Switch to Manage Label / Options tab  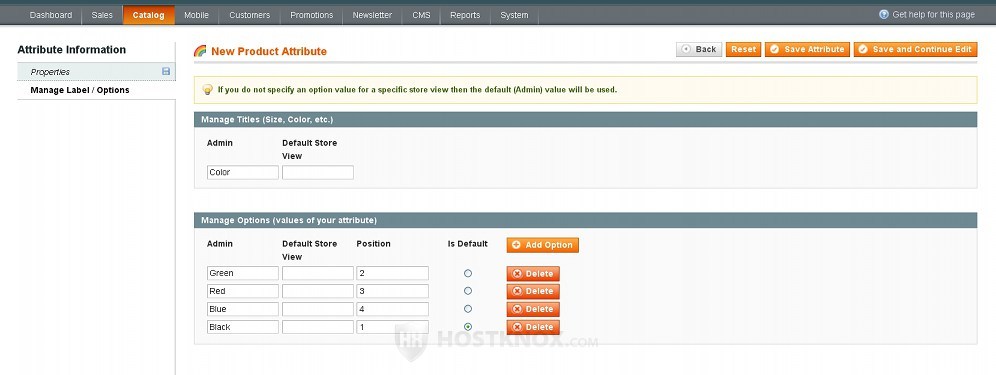point(96,90)
